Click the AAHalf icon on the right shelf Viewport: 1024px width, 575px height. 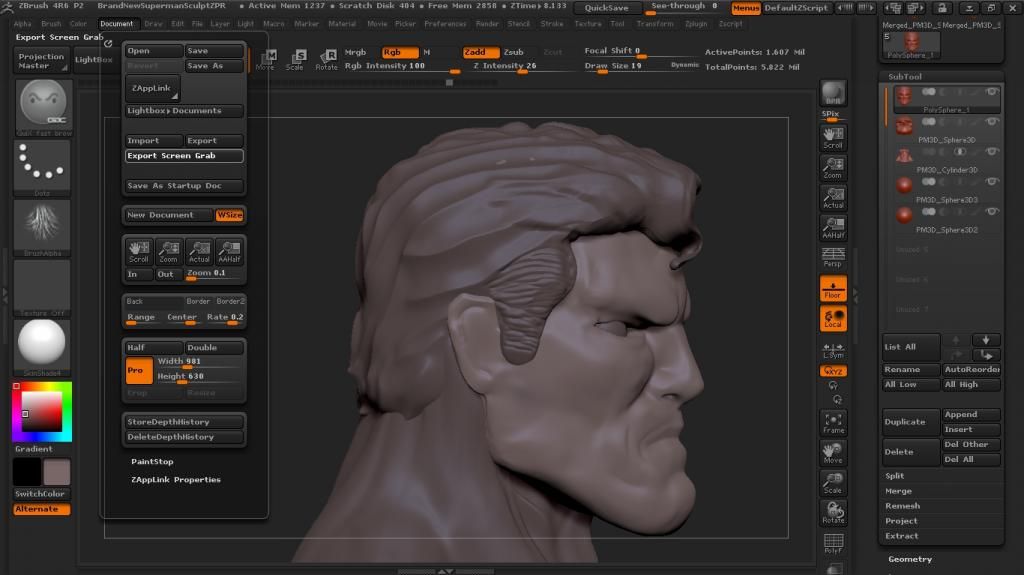[x=833, y=227]
